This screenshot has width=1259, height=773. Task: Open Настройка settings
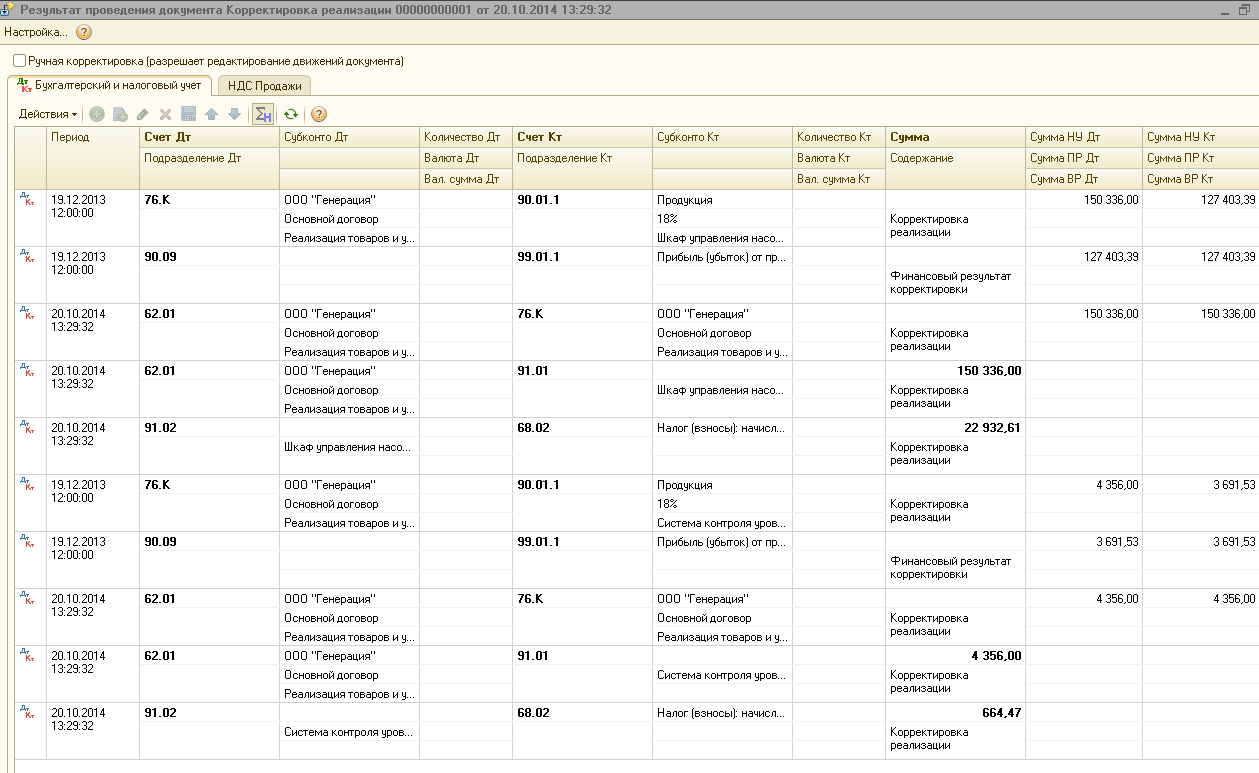click(x=36, y=32)
